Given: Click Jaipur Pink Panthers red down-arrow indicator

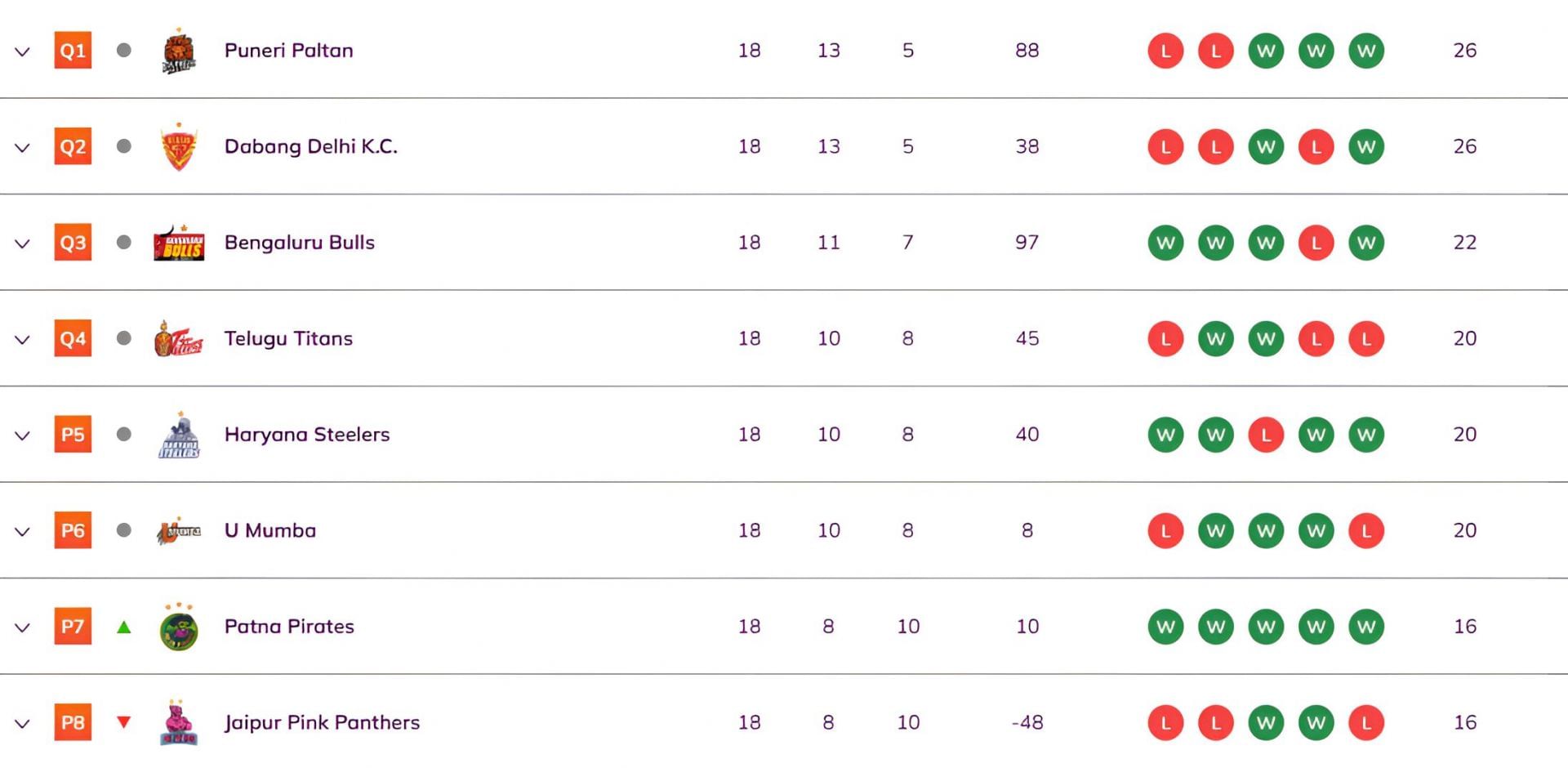Looking at the screenshot, I should [124, 722].
